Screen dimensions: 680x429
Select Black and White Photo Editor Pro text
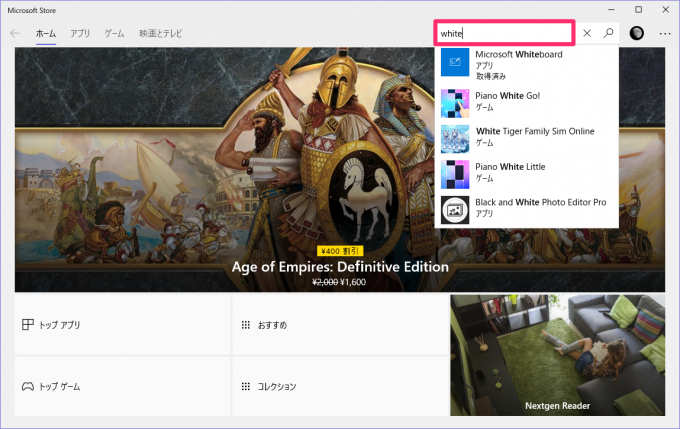[x=541, y=202]
